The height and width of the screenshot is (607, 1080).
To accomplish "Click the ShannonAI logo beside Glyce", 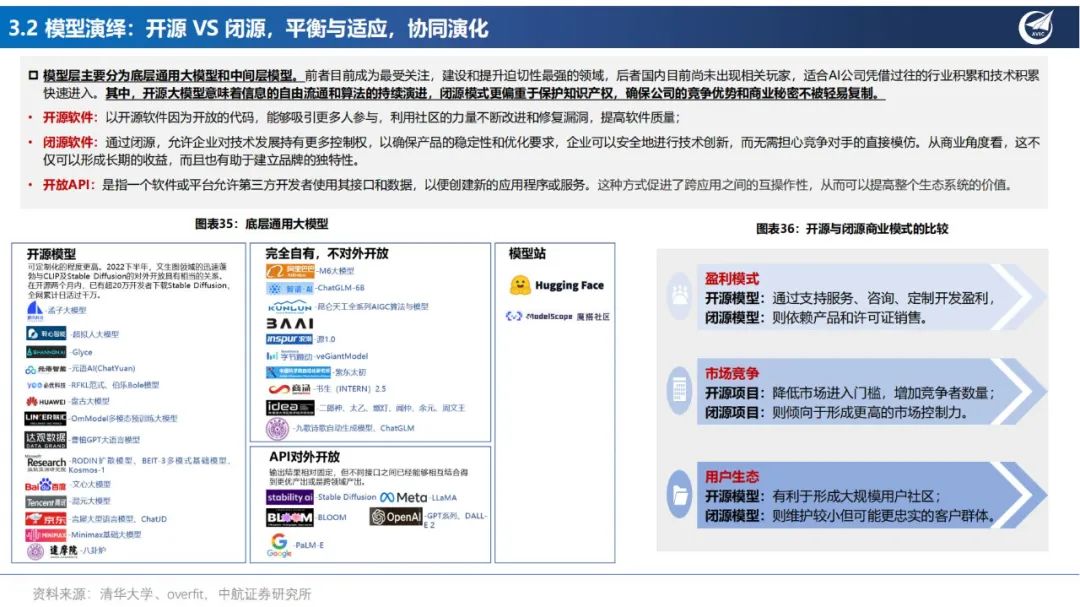I will click(x=45, y=352).
